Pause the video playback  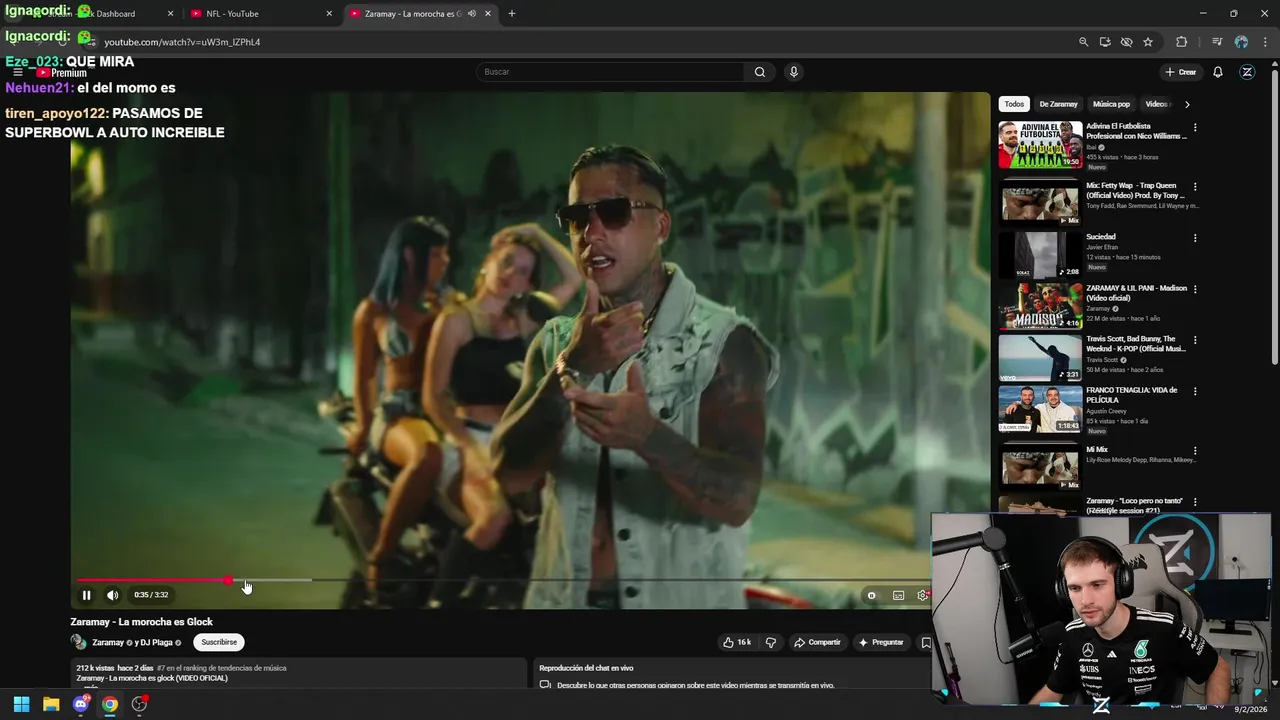point(86,595)
